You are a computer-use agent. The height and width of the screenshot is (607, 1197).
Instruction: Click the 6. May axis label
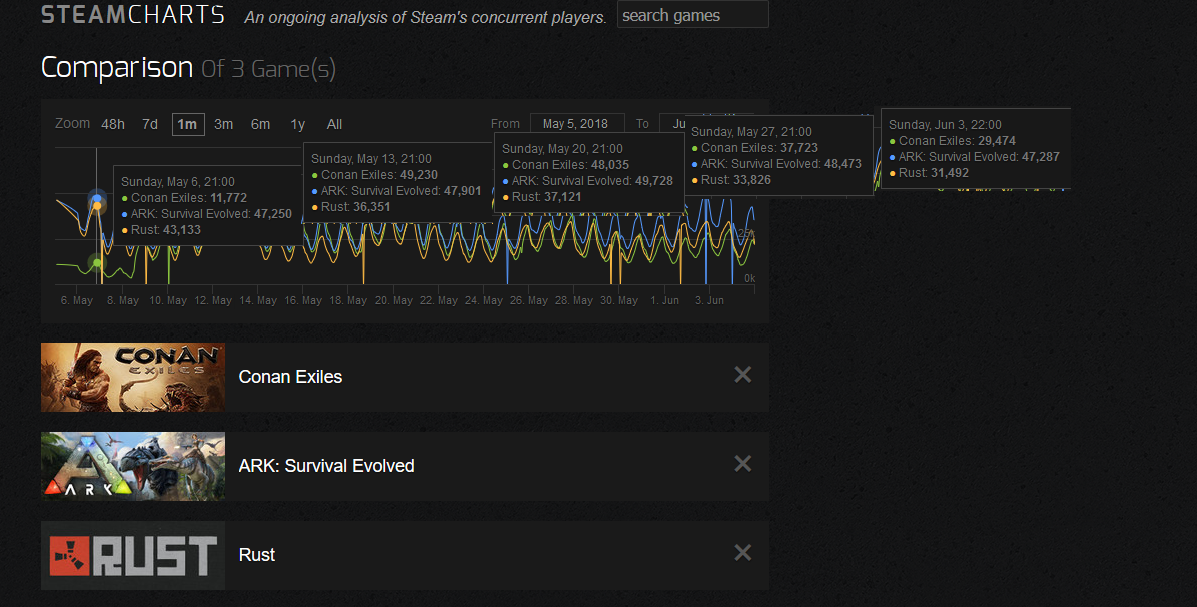click(77, 300)
